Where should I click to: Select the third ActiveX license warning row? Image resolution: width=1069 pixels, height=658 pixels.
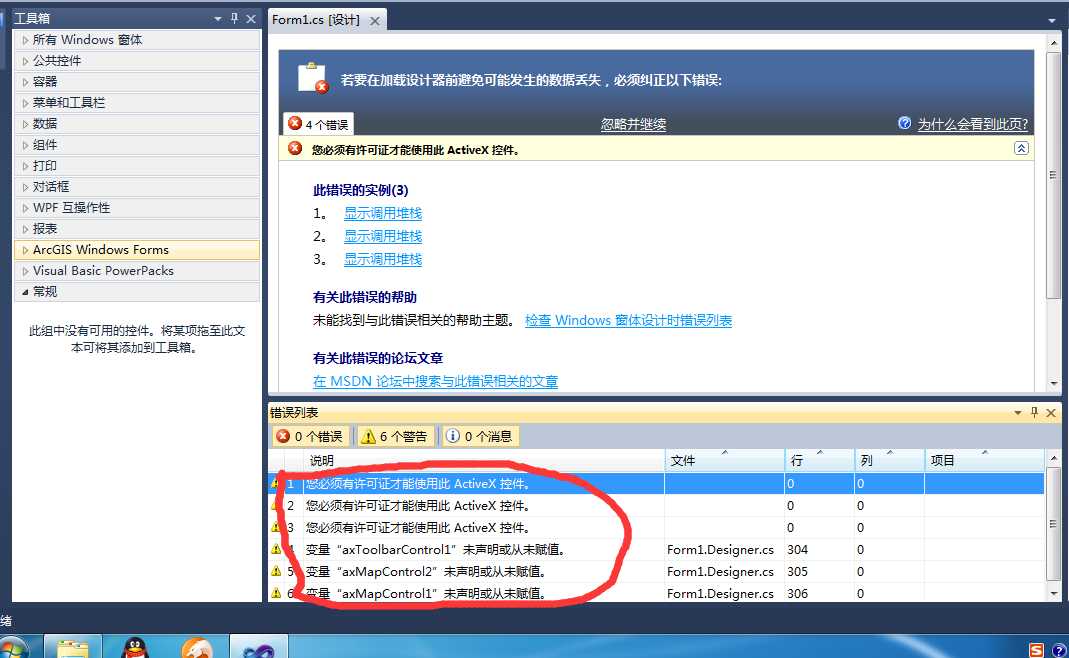657,528
